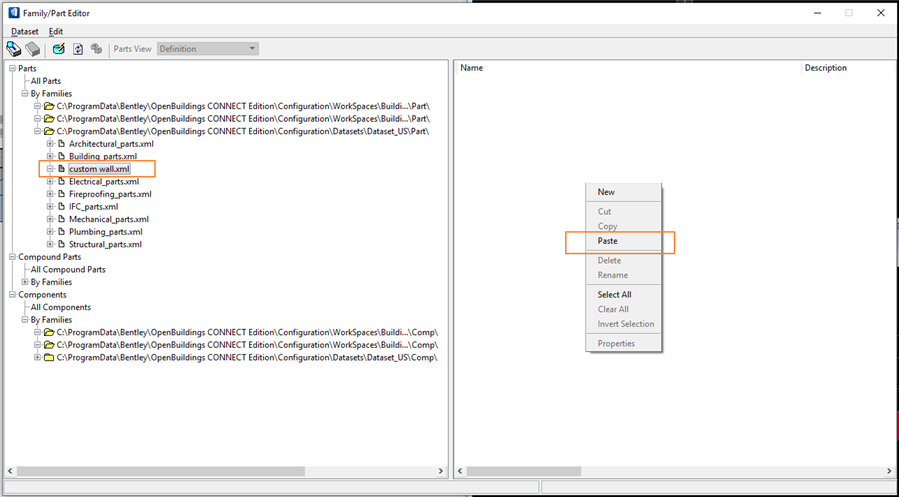Click the Dataset_US\Part\ open folder icon

[49, 131]
